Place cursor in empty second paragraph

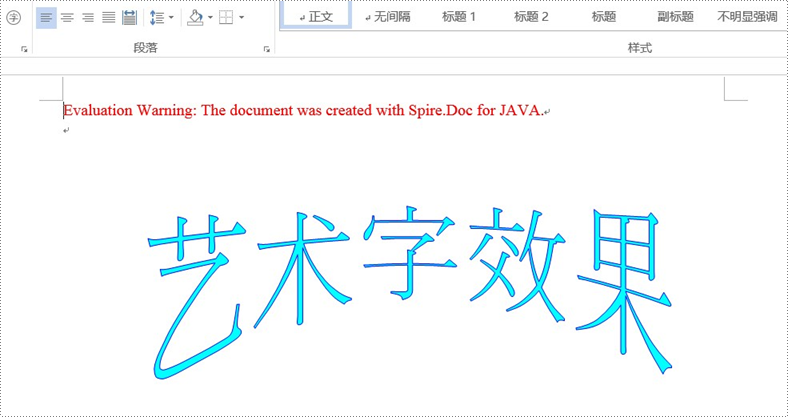point(66,130)
